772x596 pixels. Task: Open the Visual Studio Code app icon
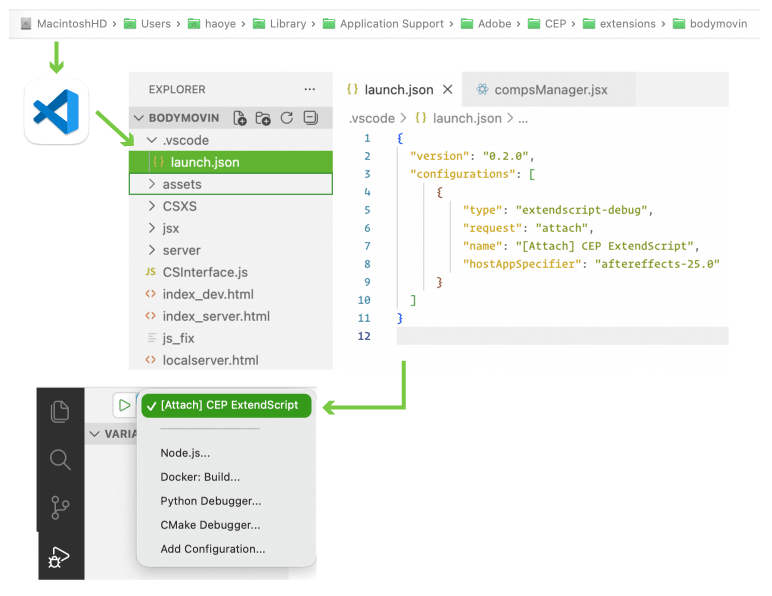click(57, 112)
